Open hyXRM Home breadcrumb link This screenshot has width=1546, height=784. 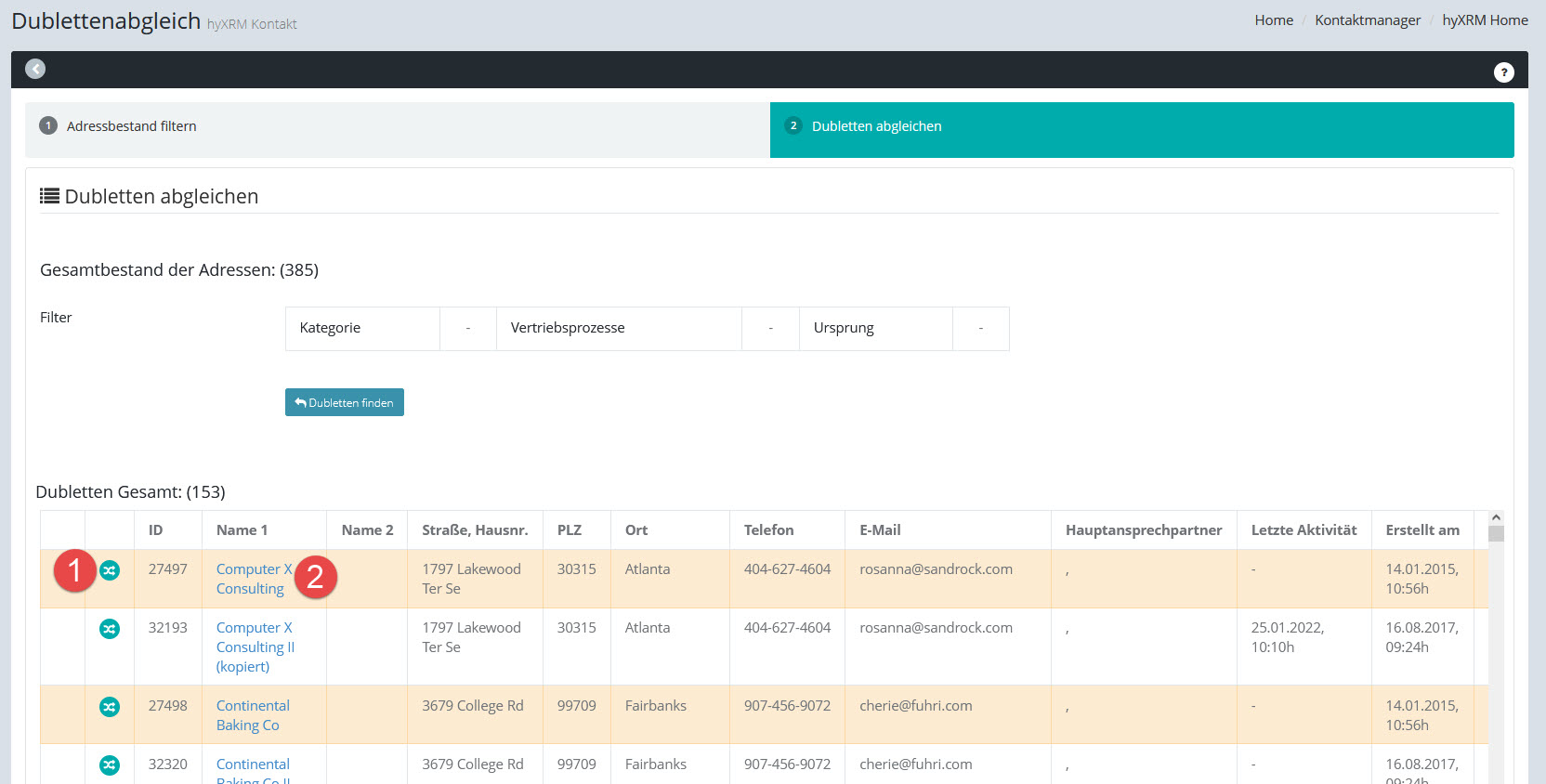1484,20
